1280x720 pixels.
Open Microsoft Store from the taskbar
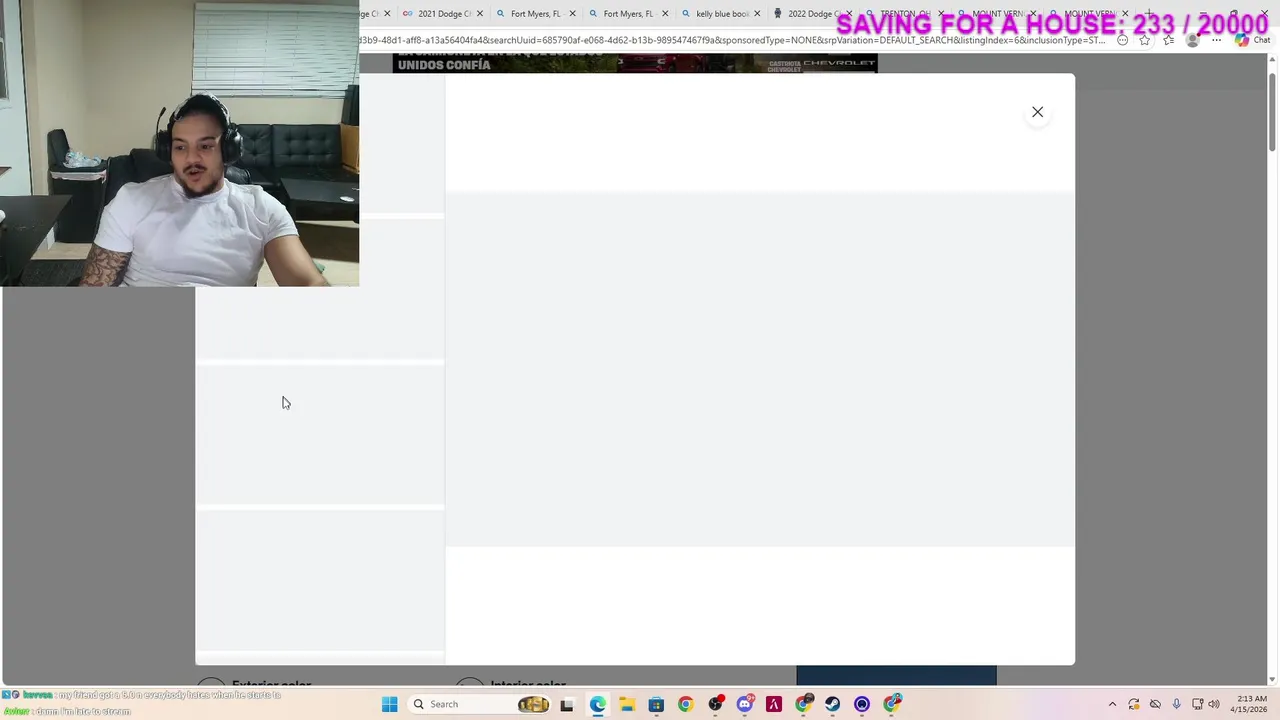point(656,704)
